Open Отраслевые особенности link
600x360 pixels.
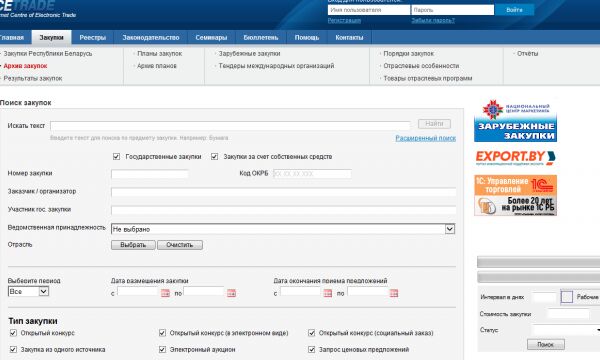(x=421, y=66)
